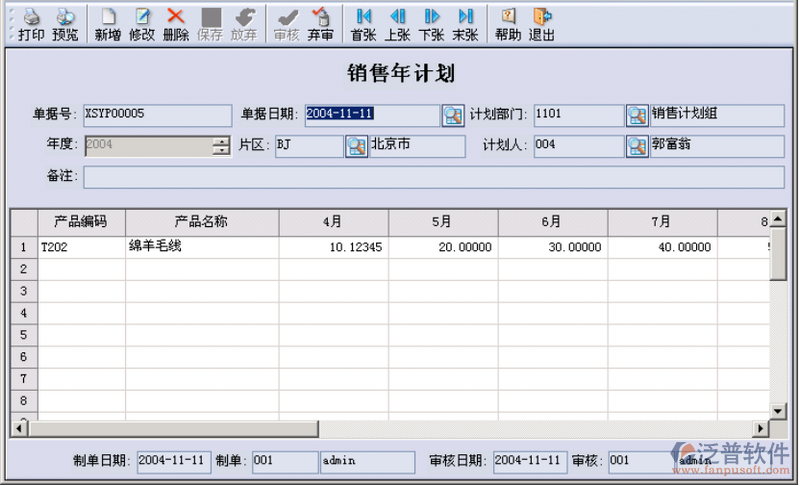
Task: Open lookup for 计划部门 field
Action: 637,115
